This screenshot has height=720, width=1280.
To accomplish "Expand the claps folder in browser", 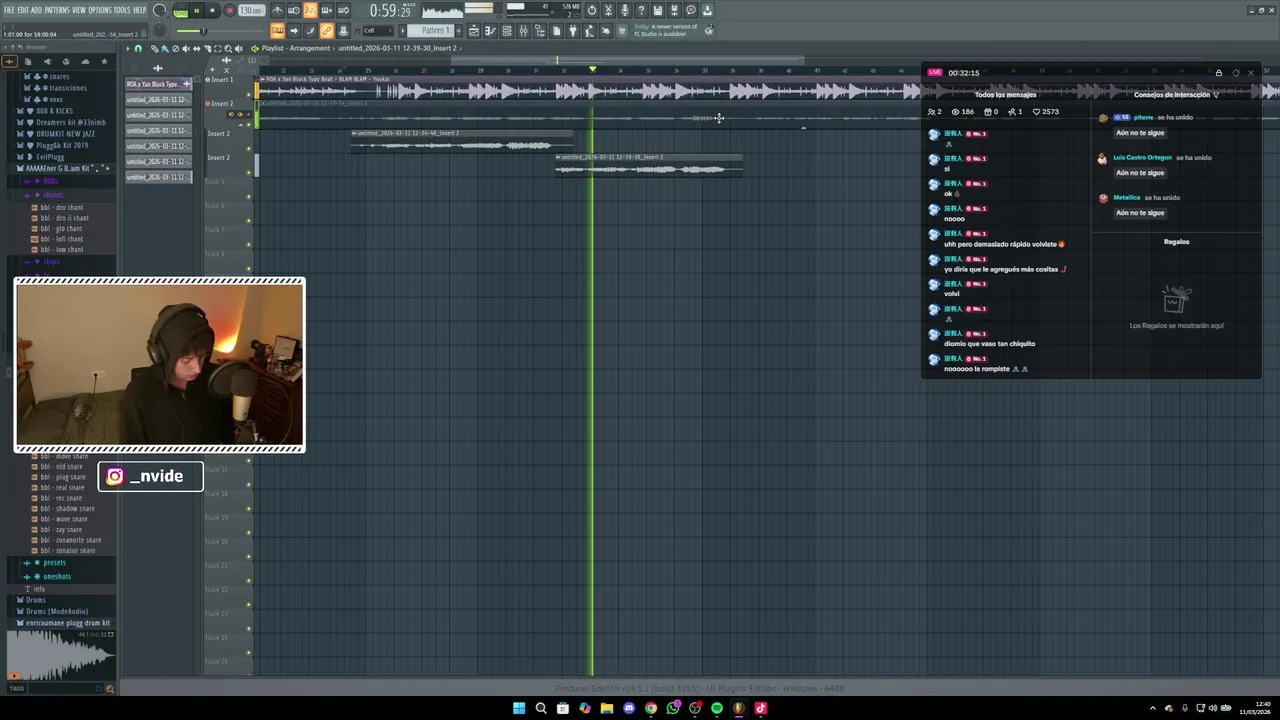I will (x=52, y=261).
